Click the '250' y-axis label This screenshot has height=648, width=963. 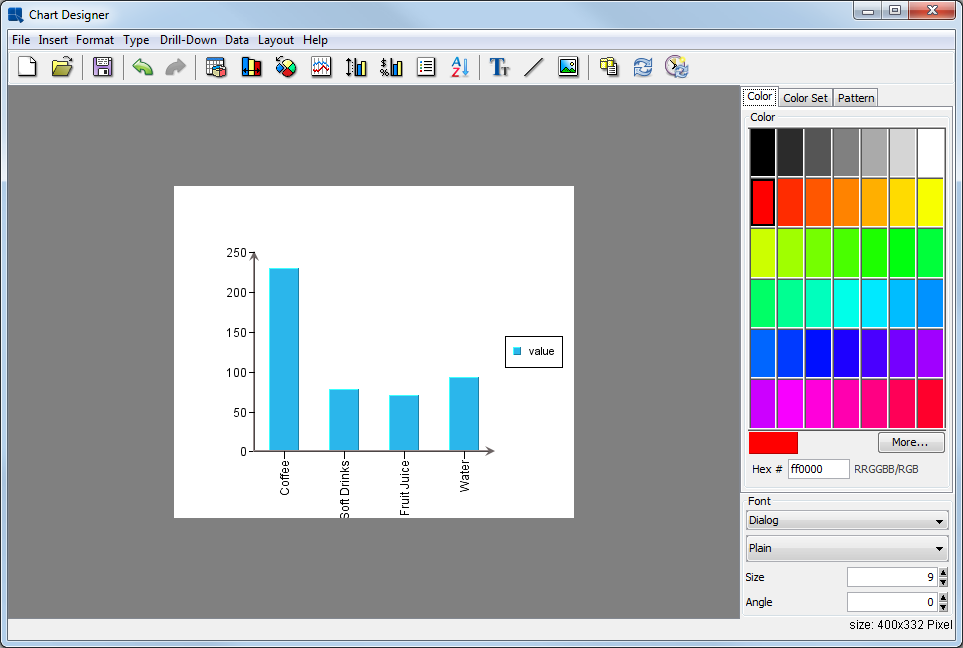[236, 252]
